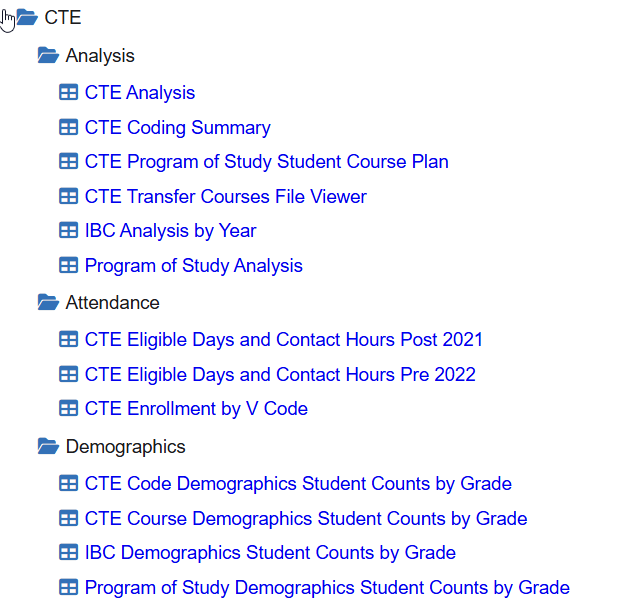Collapse the Demographics folder icon
This screenshot has height=616, width=641.
(48, 447)
